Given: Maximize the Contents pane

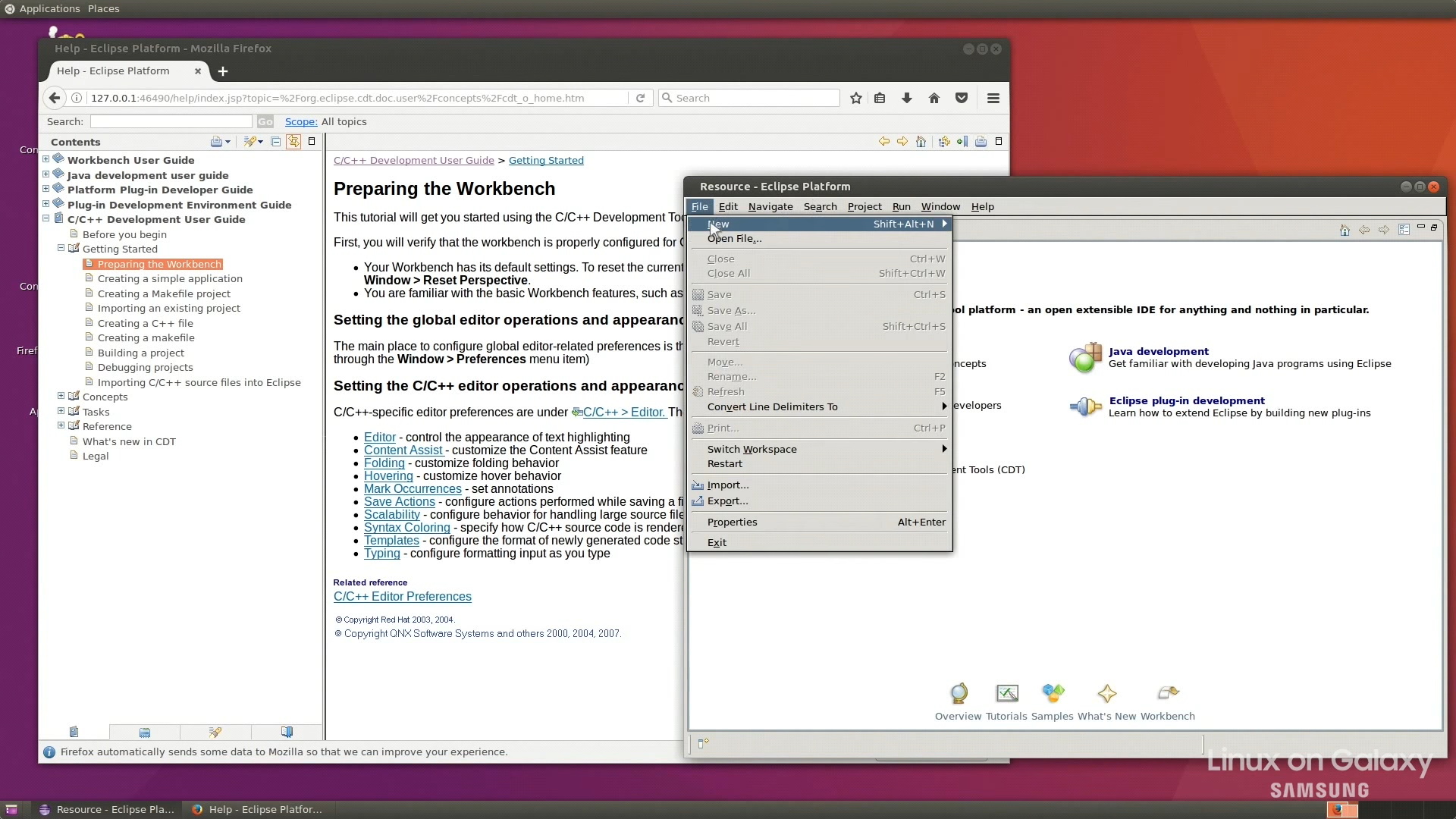Looking at the screenshot, I should 312,141.
